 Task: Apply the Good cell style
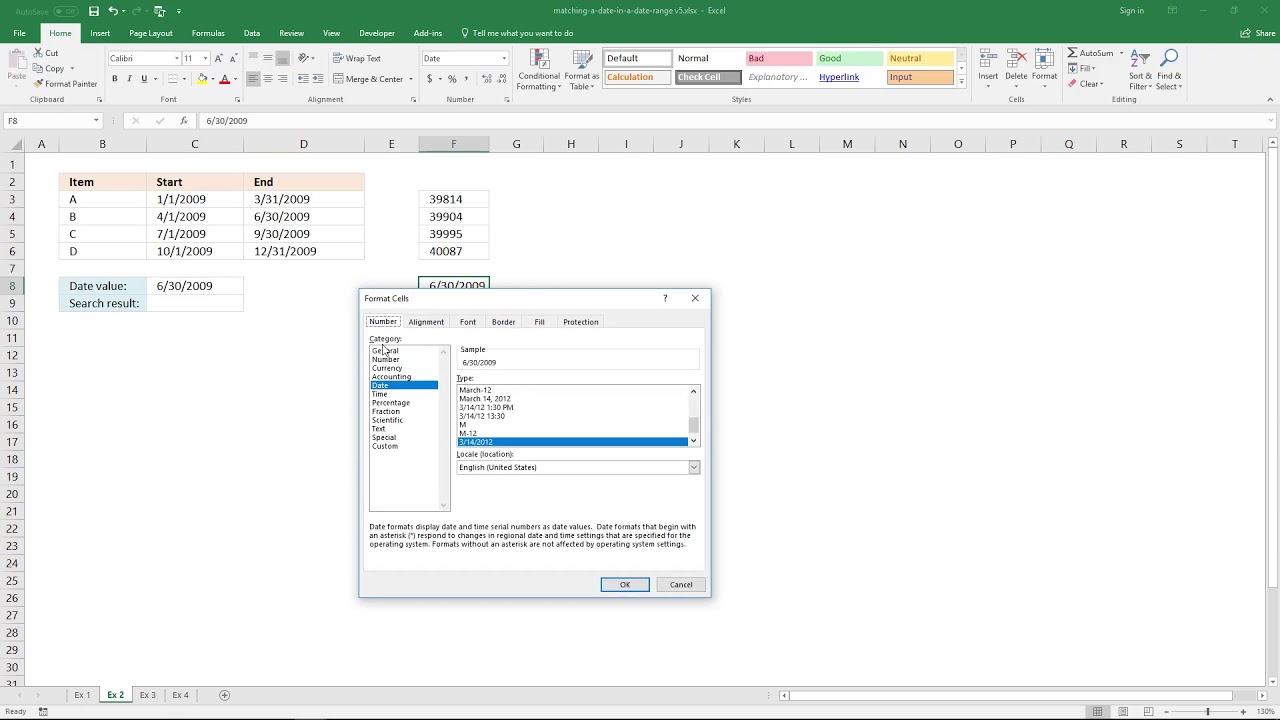(x=849, y=58)
